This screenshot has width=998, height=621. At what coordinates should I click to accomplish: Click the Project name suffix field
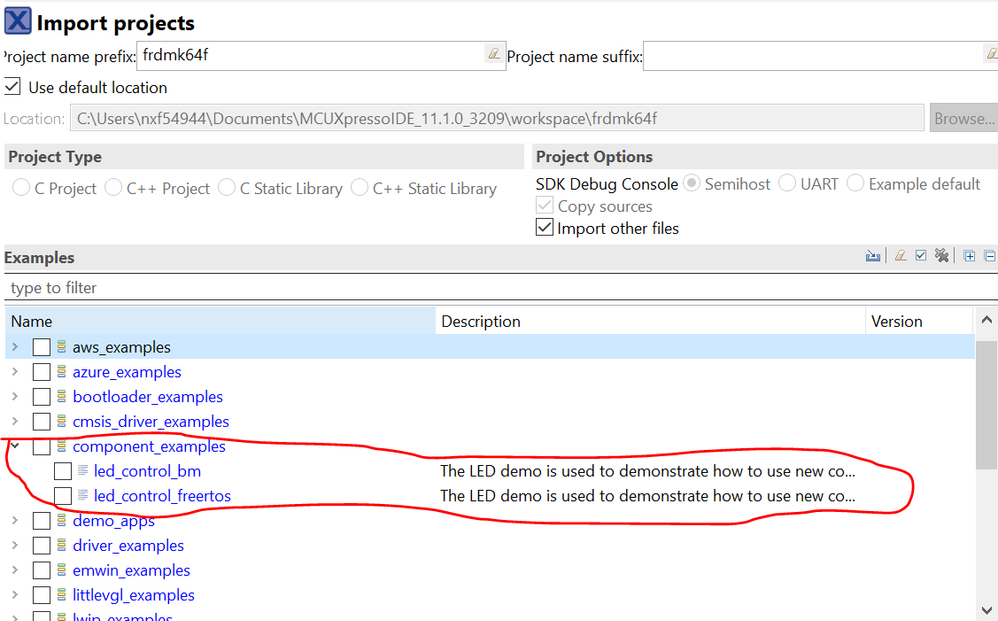[x=820, y=56]
